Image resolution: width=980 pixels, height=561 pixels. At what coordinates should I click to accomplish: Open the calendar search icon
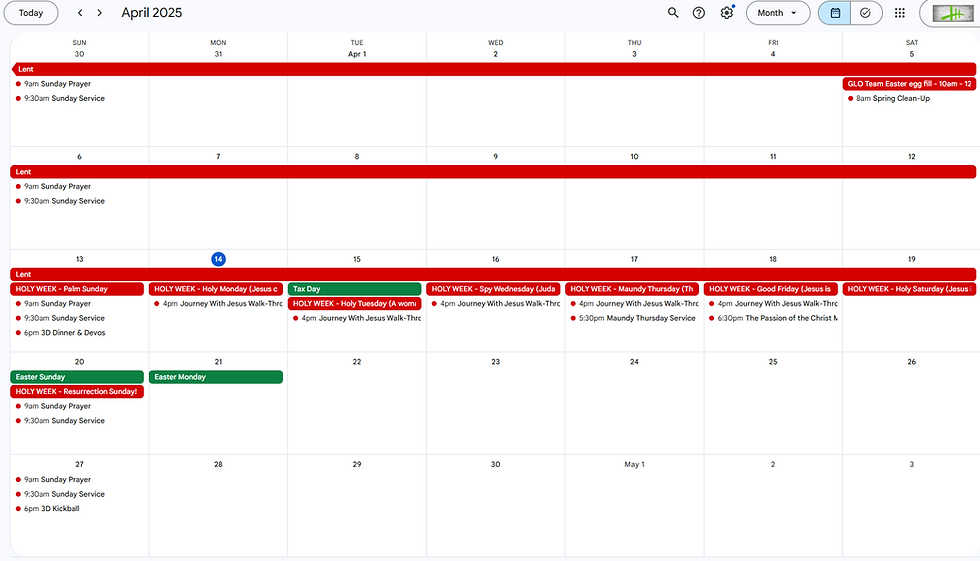(x=672, y=12)
